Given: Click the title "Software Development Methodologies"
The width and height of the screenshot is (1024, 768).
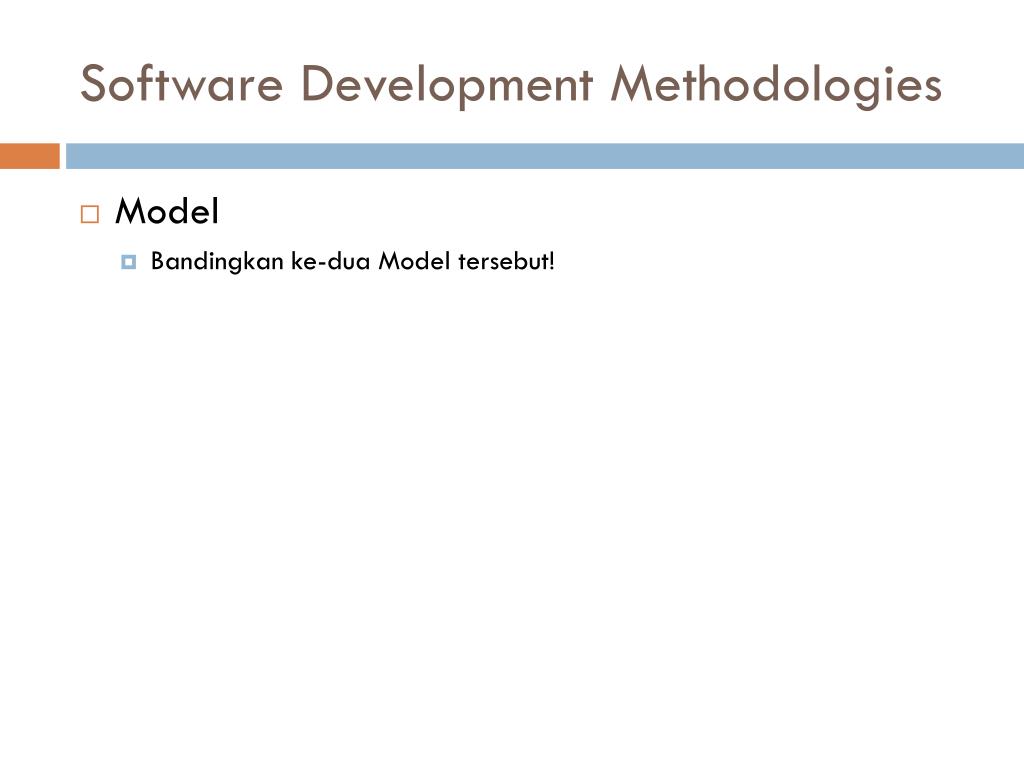Looking at the screenshot, I should coord(511,85).
